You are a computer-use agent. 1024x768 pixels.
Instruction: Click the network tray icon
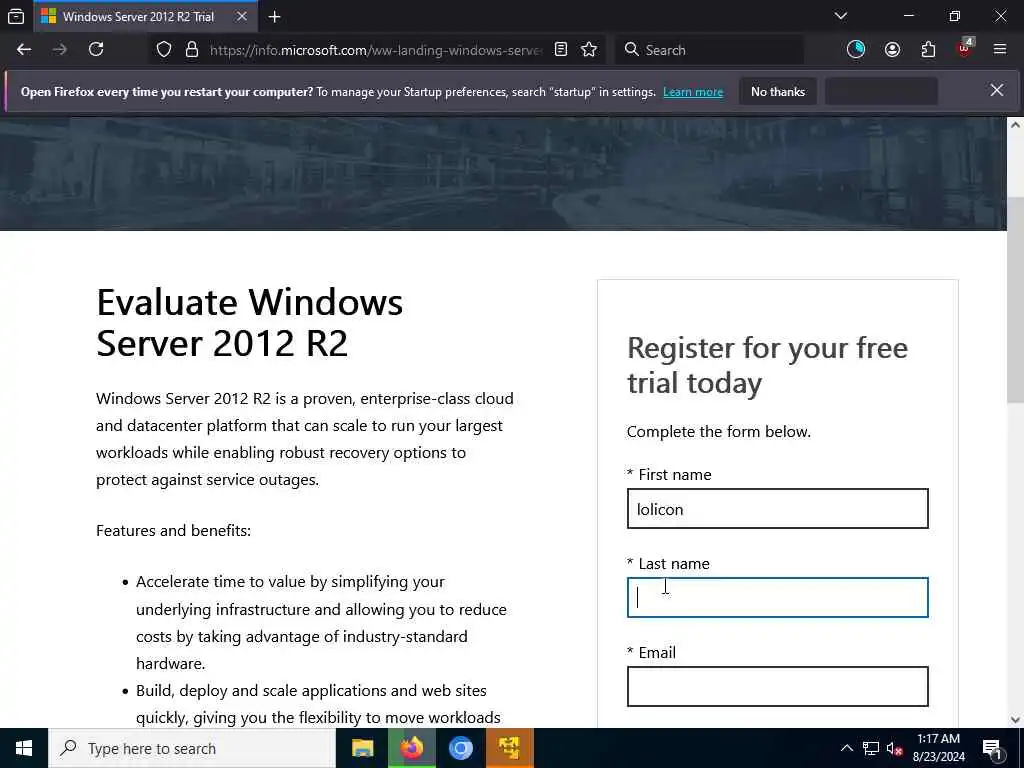pyautogui.click(x=871, y=748)
